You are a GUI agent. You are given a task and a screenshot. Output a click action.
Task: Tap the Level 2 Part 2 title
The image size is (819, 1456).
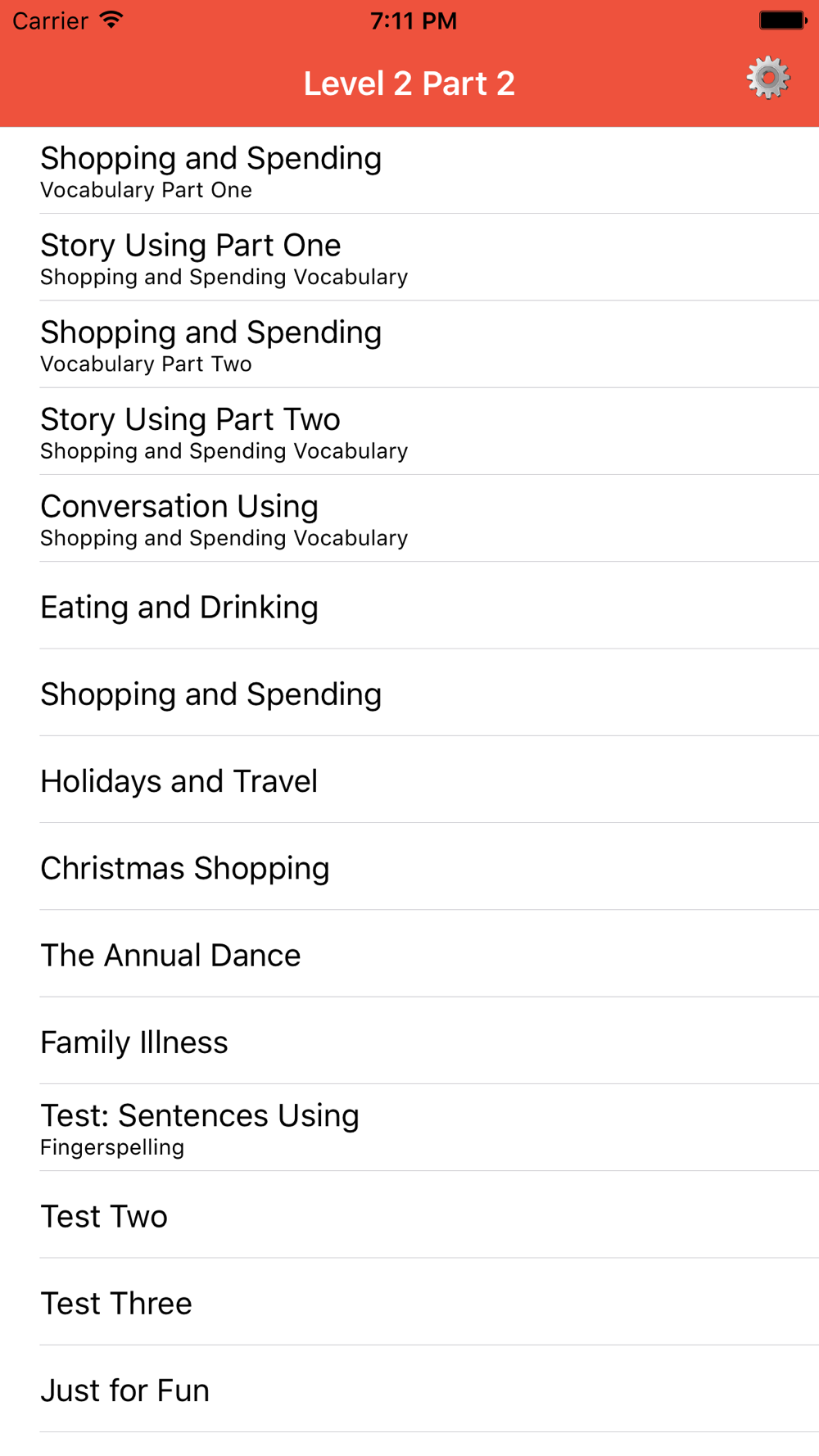(409, 84)
